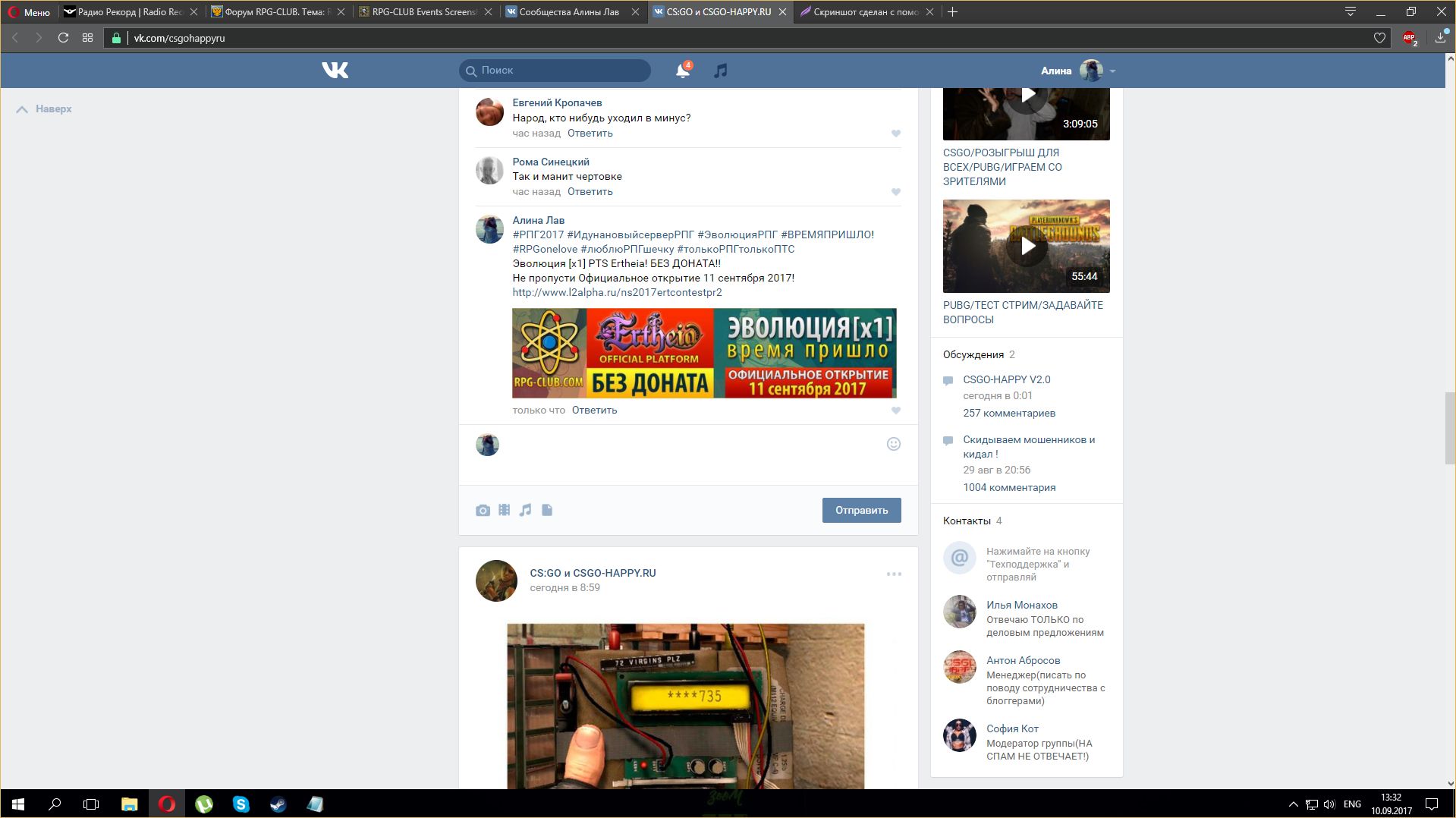Viewport: 1456px width, 818px height.
Task: Open the Opera Меню button
Action: tap(29, 12)
